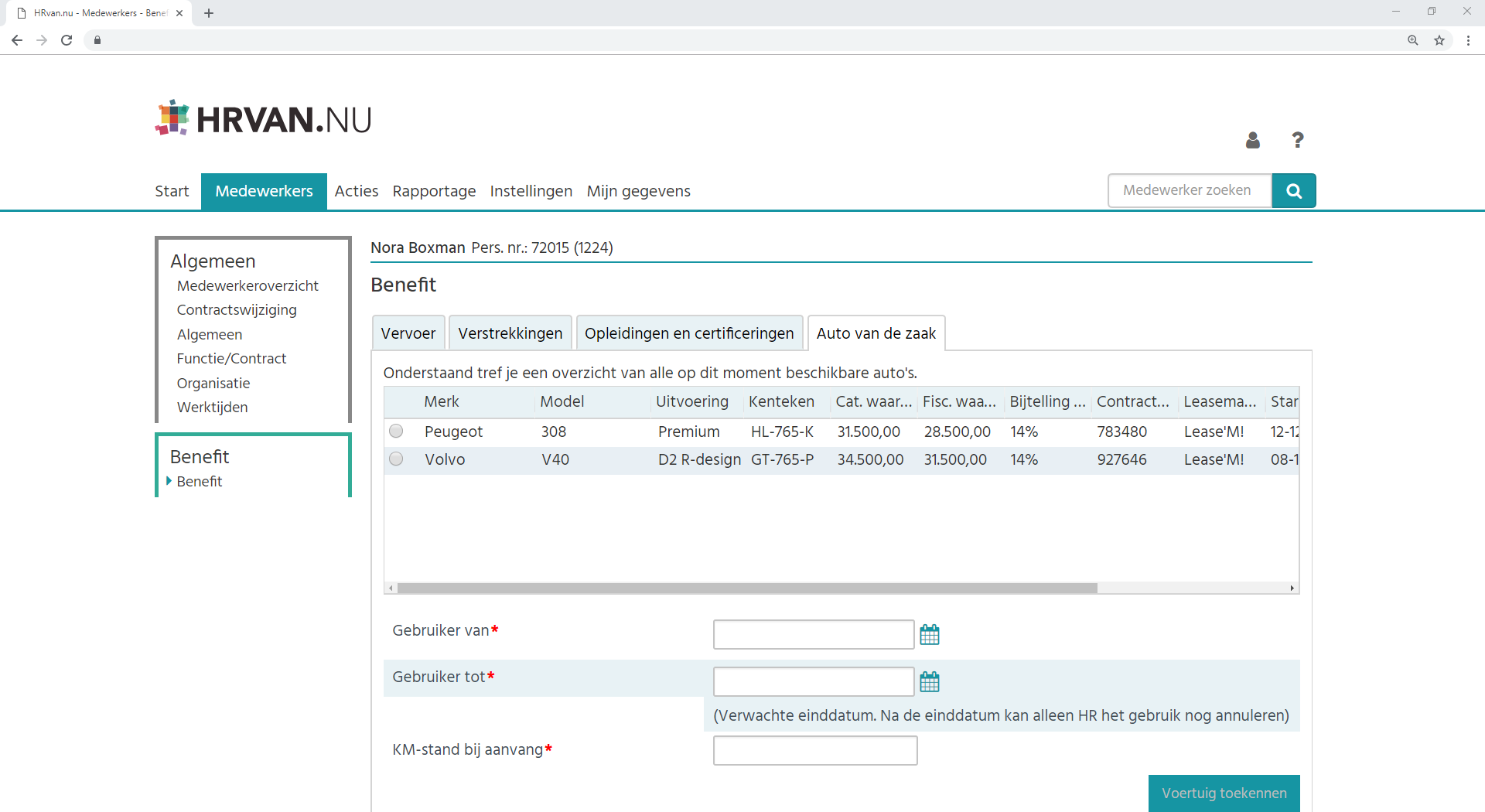The height and width of the screenshot is (812, 1485).
Task: Click the Peugeot brand cell
Action: (453, 432)
